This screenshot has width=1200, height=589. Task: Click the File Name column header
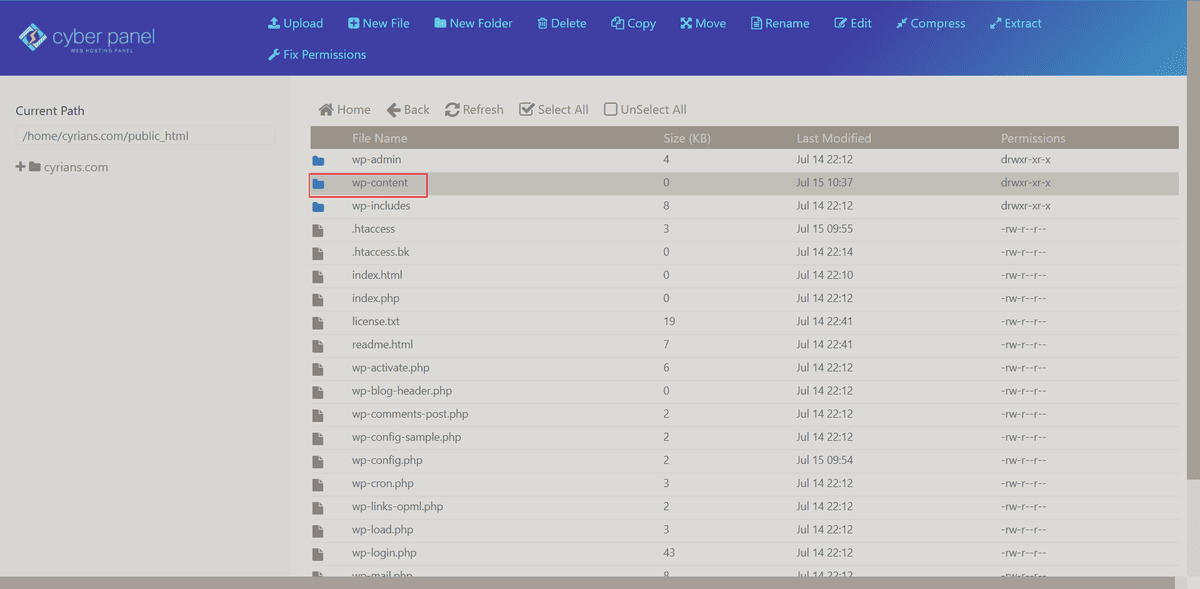(380, 138)
